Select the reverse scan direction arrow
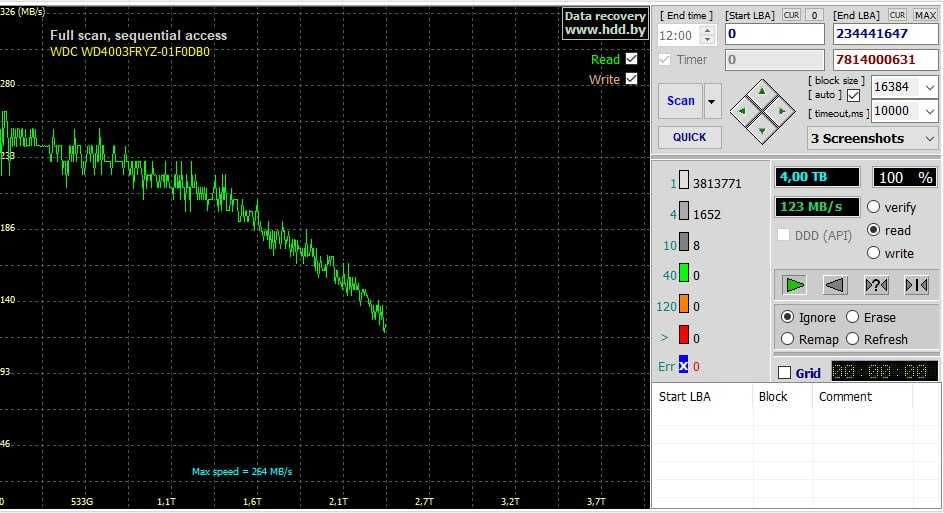Screen dimensions: 944x513 point(835,285)
